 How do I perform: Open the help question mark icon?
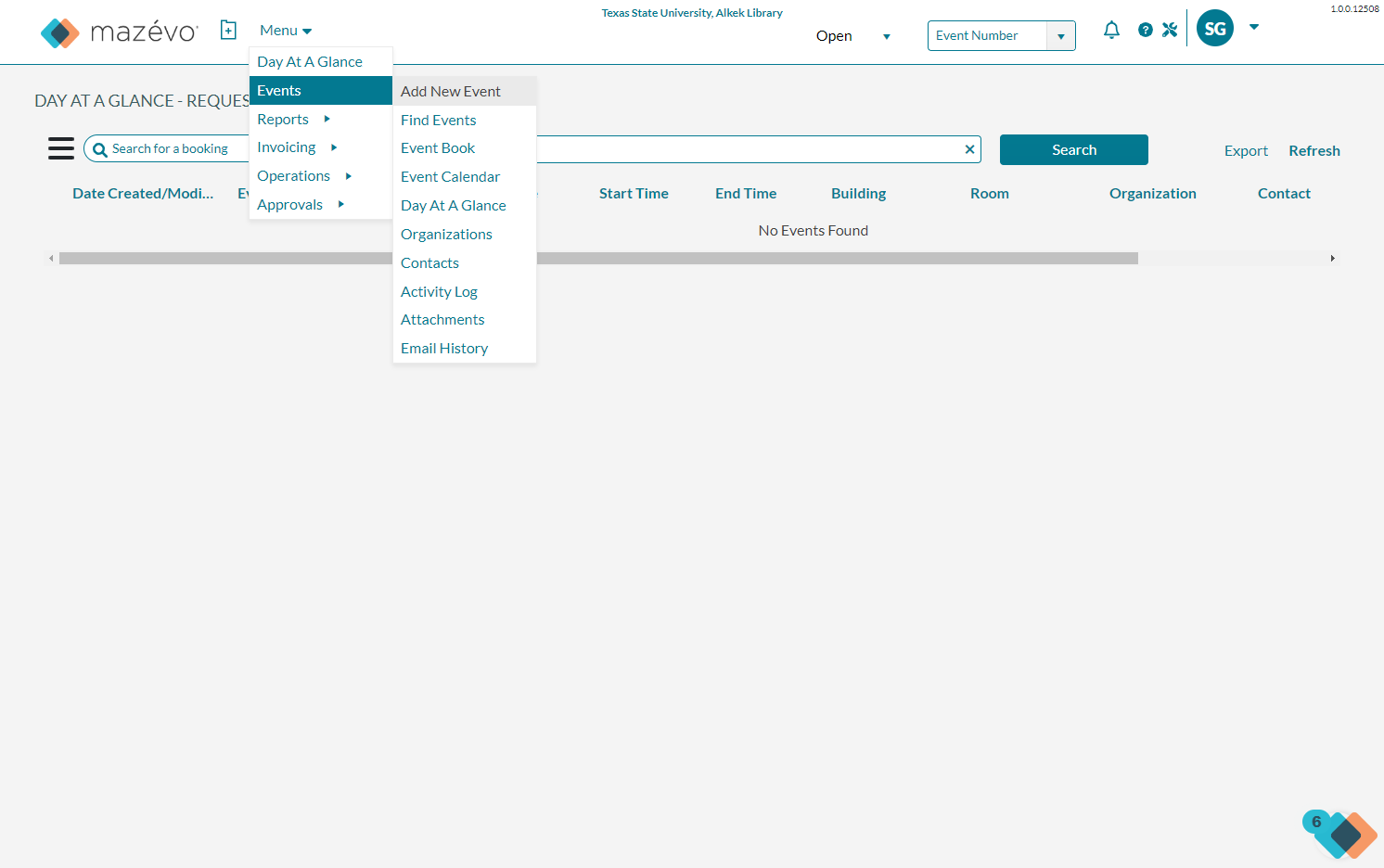1146,30
